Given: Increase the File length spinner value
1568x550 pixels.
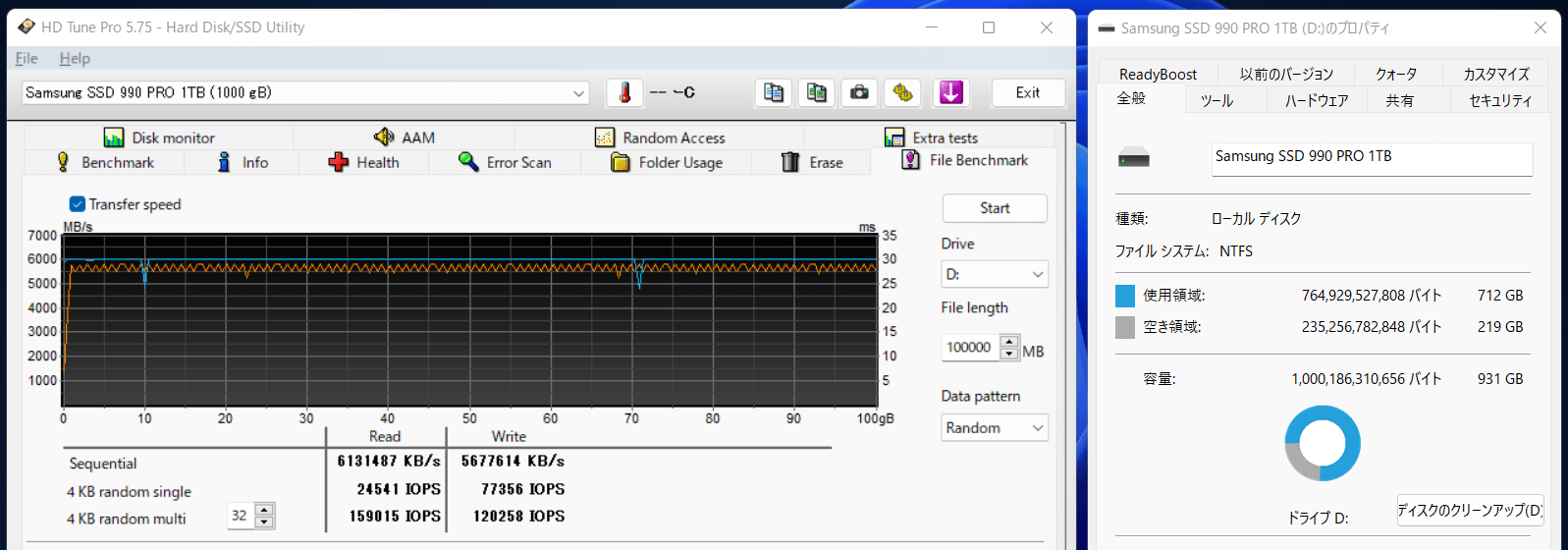Looking at the screenshot, I should [1009, 342].
